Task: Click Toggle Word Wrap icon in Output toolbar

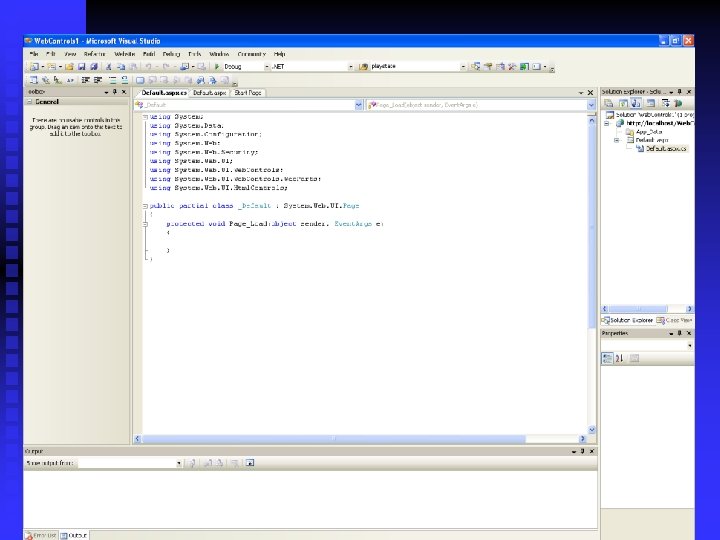Action: 250,463
